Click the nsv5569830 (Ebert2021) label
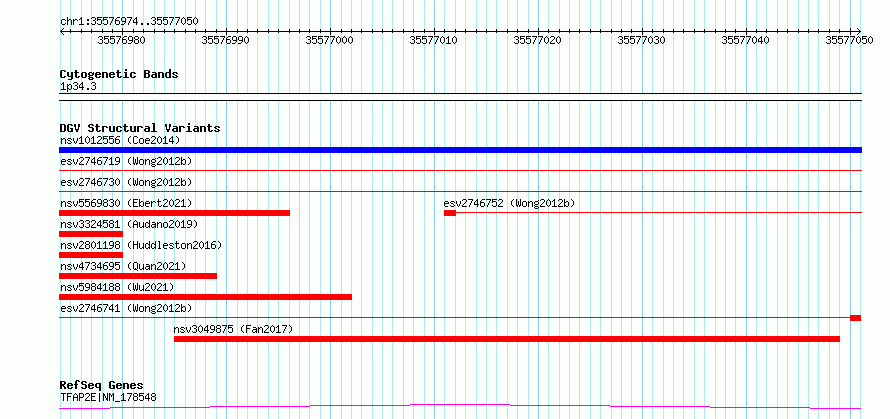The image size is (890, 419). point(126,203)
